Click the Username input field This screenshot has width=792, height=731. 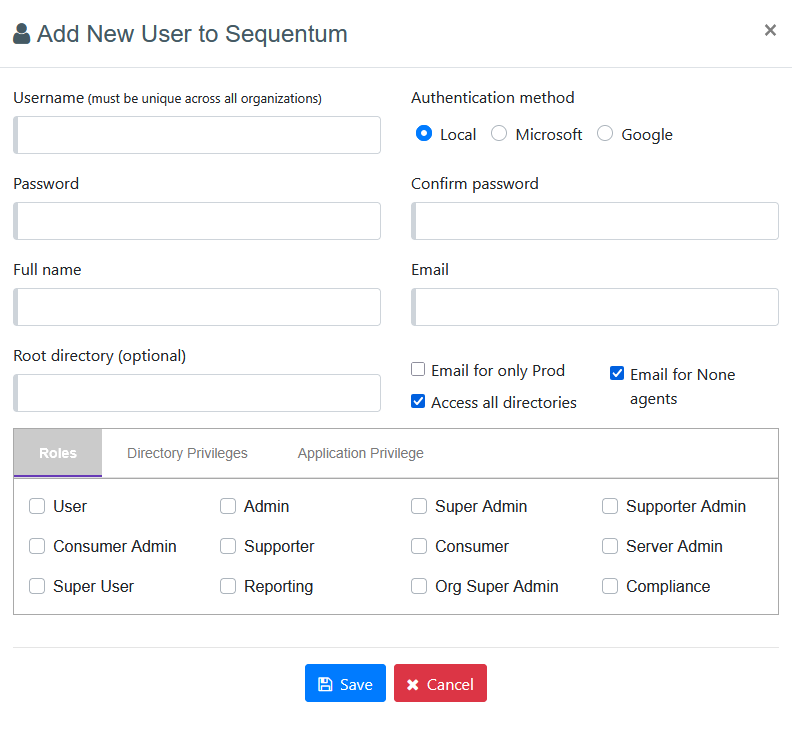click(197, 135)
